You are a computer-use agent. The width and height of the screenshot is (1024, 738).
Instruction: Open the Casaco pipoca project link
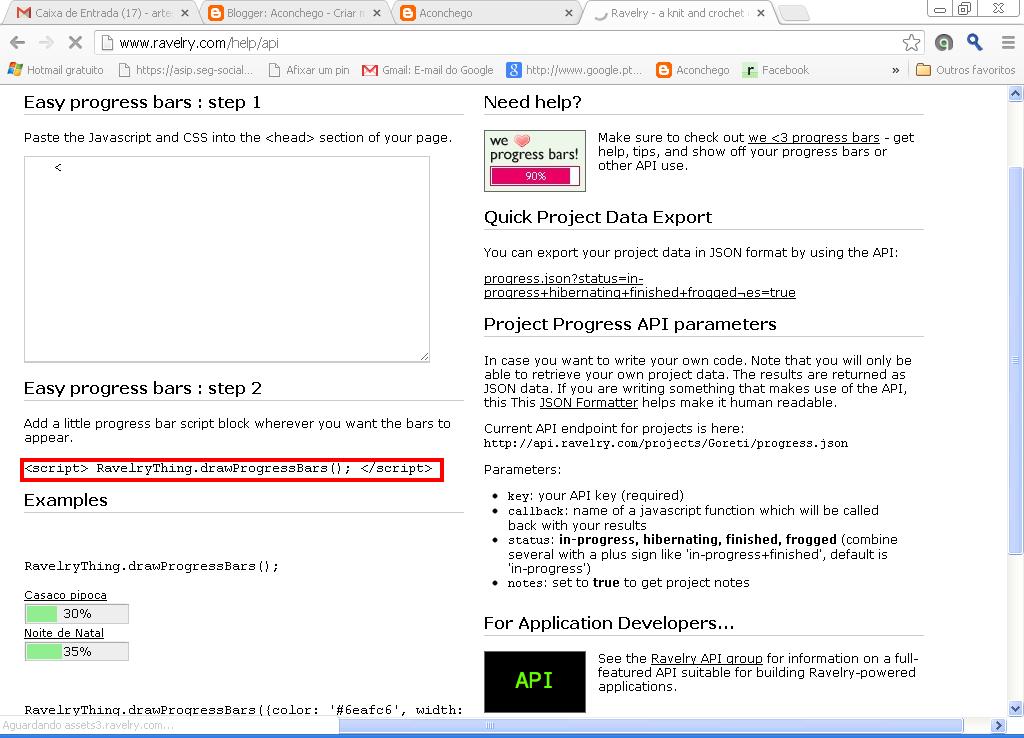[65, 595]
